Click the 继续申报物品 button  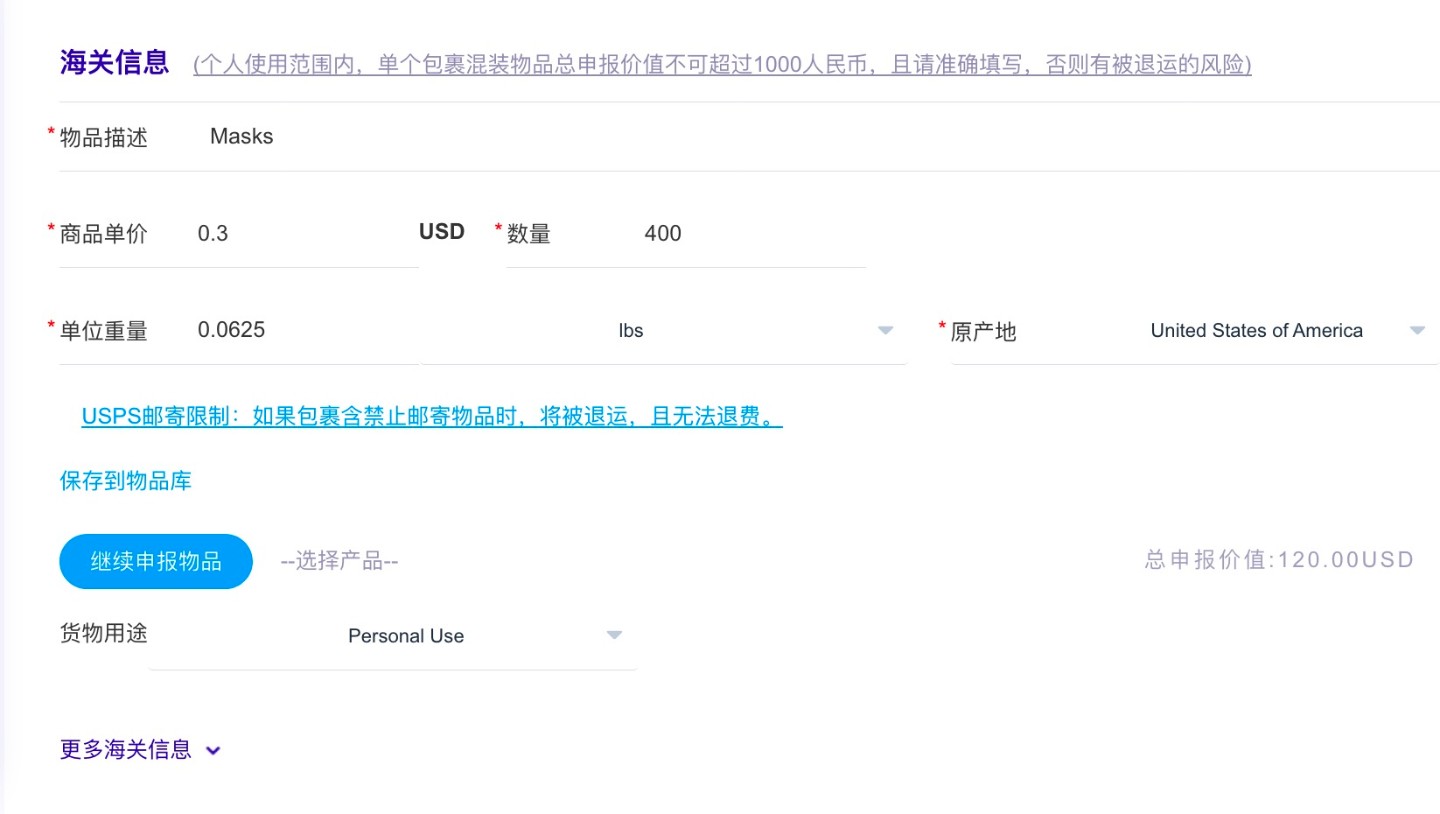[x=156, y=561]
